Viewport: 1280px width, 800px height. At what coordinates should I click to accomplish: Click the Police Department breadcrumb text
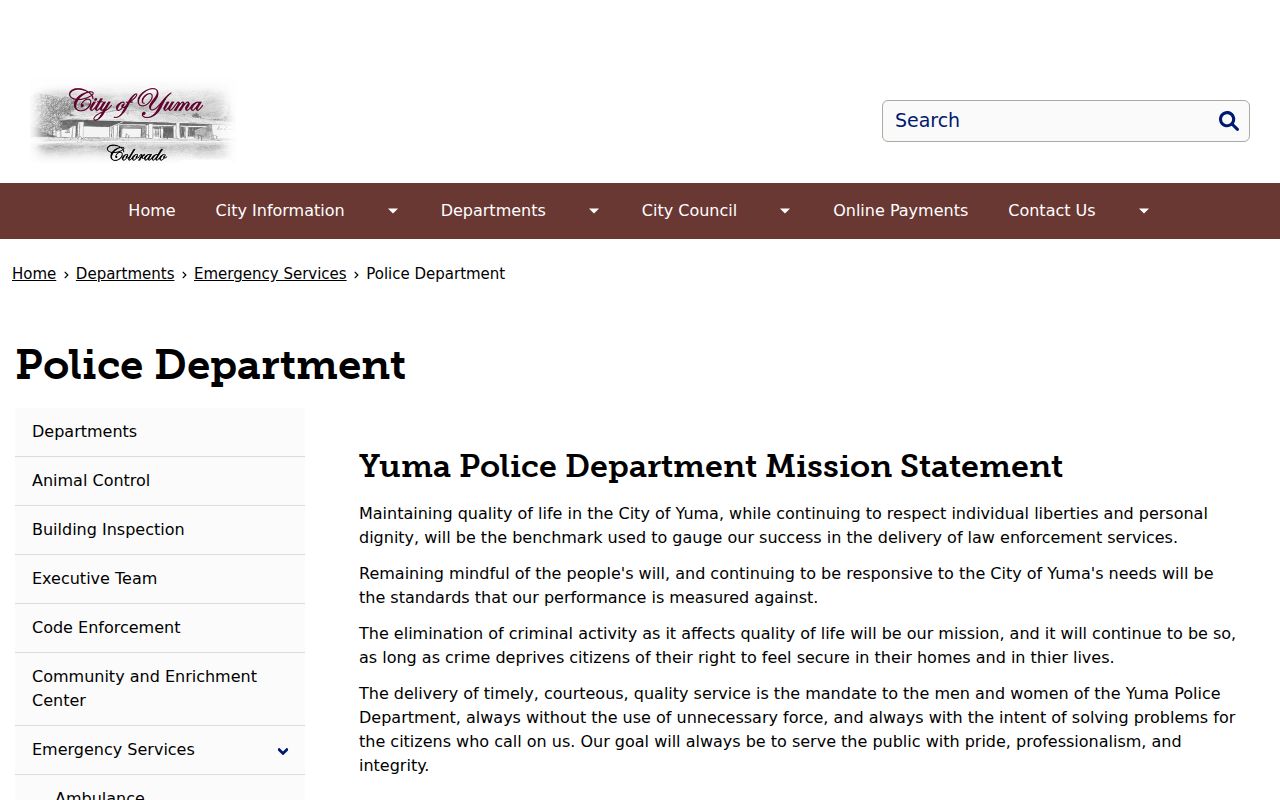tap(435, 274)
